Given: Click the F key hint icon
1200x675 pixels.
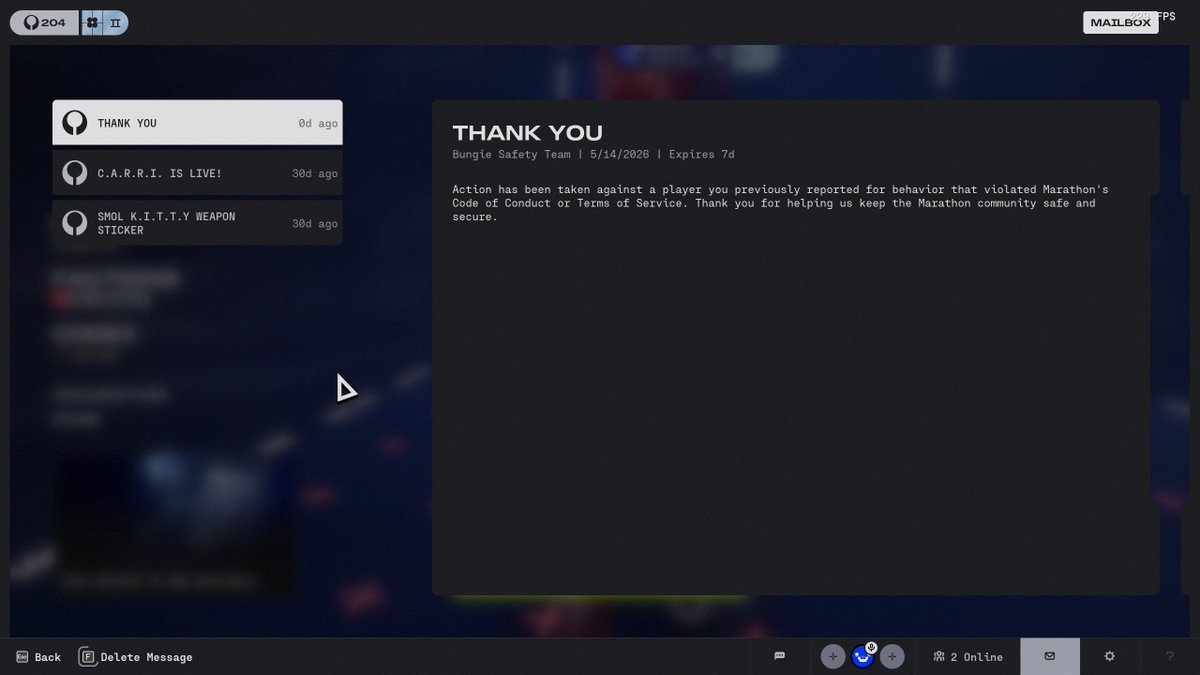Looking at the screenshot, I should click(88, 657).
